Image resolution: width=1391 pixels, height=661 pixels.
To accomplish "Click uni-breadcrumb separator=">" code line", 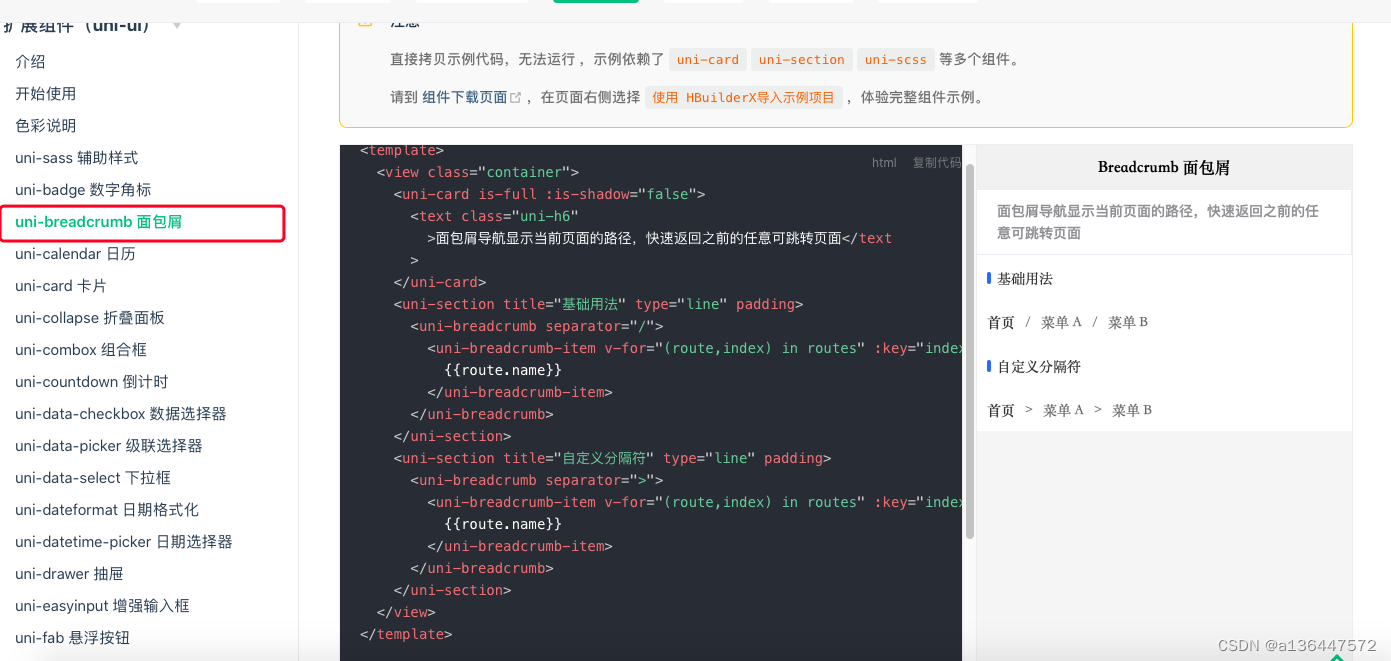I will [x=537, y=480].
